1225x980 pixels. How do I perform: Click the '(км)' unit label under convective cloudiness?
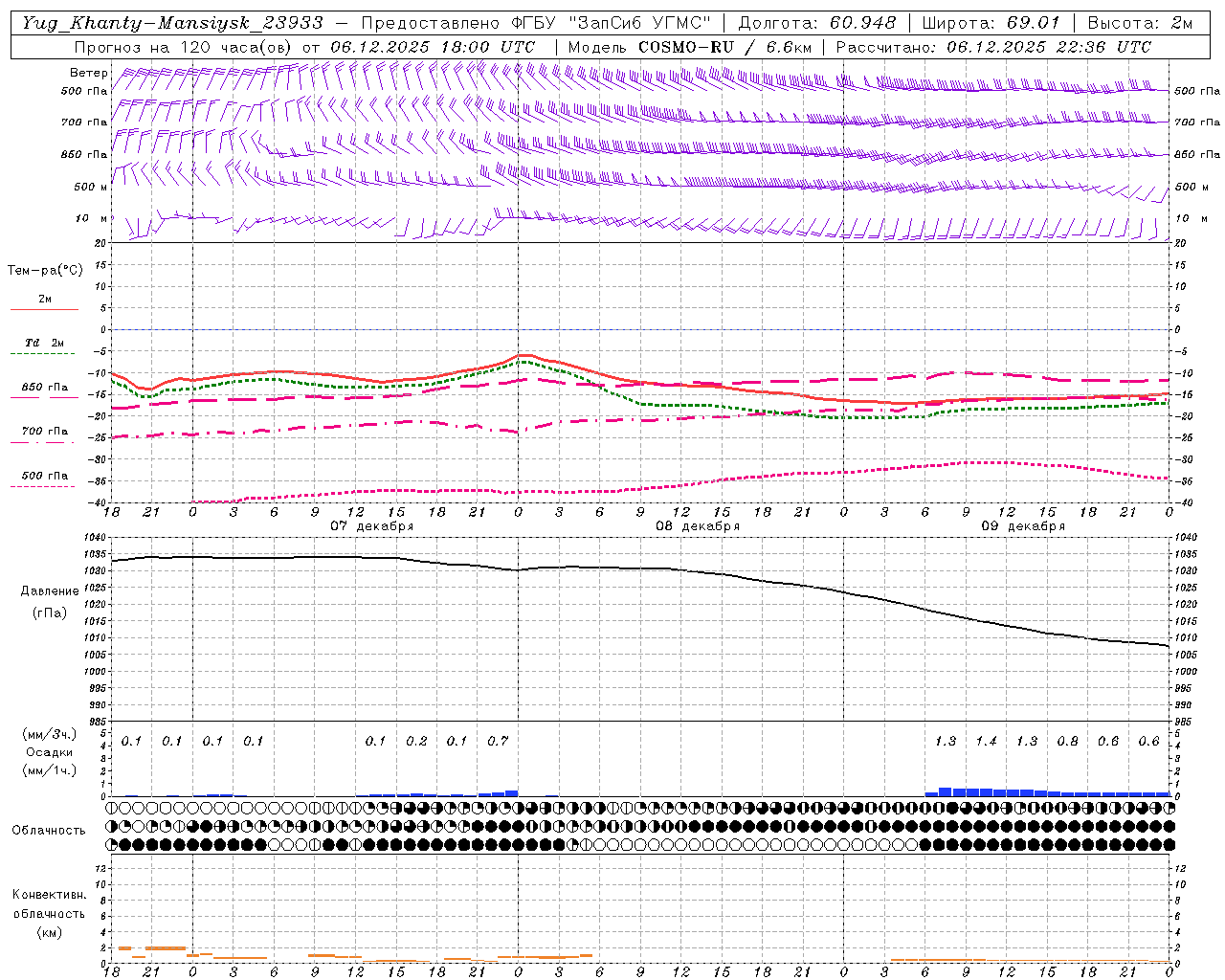tap(49, 932)
